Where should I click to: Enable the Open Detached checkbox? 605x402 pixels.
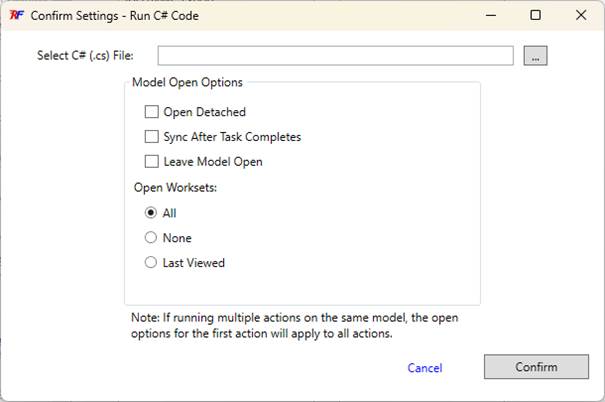click(x=152, y=112)
